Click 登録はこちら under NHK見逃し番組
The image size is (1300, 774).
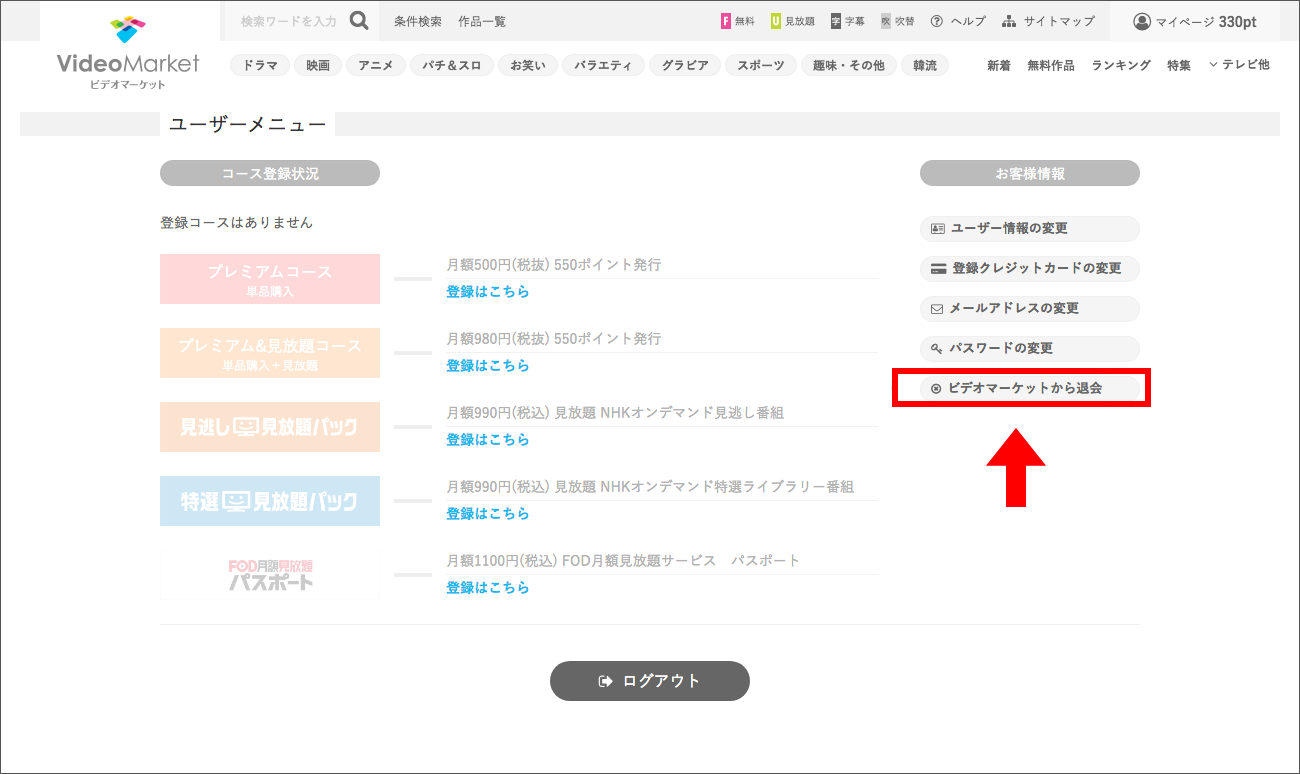pos(488,440)
